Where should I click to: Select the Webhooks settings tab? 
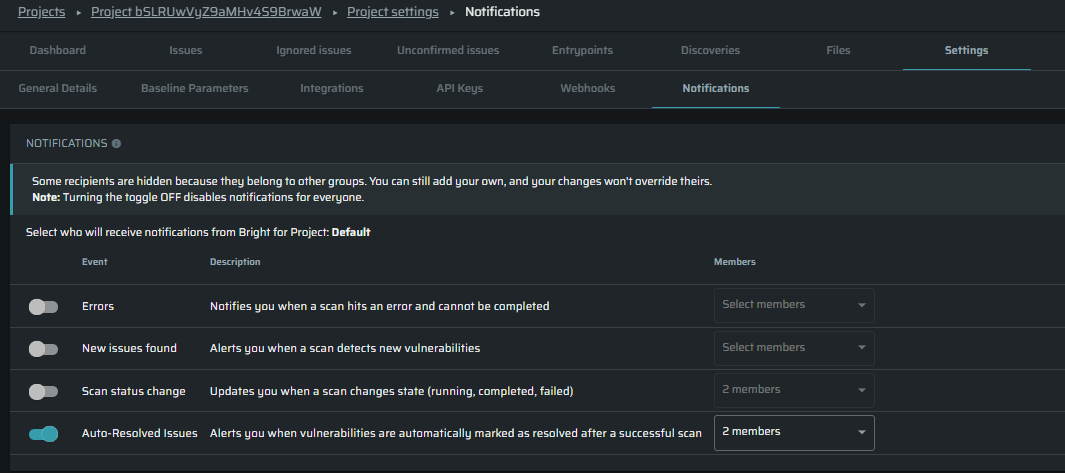coord(588,88)
